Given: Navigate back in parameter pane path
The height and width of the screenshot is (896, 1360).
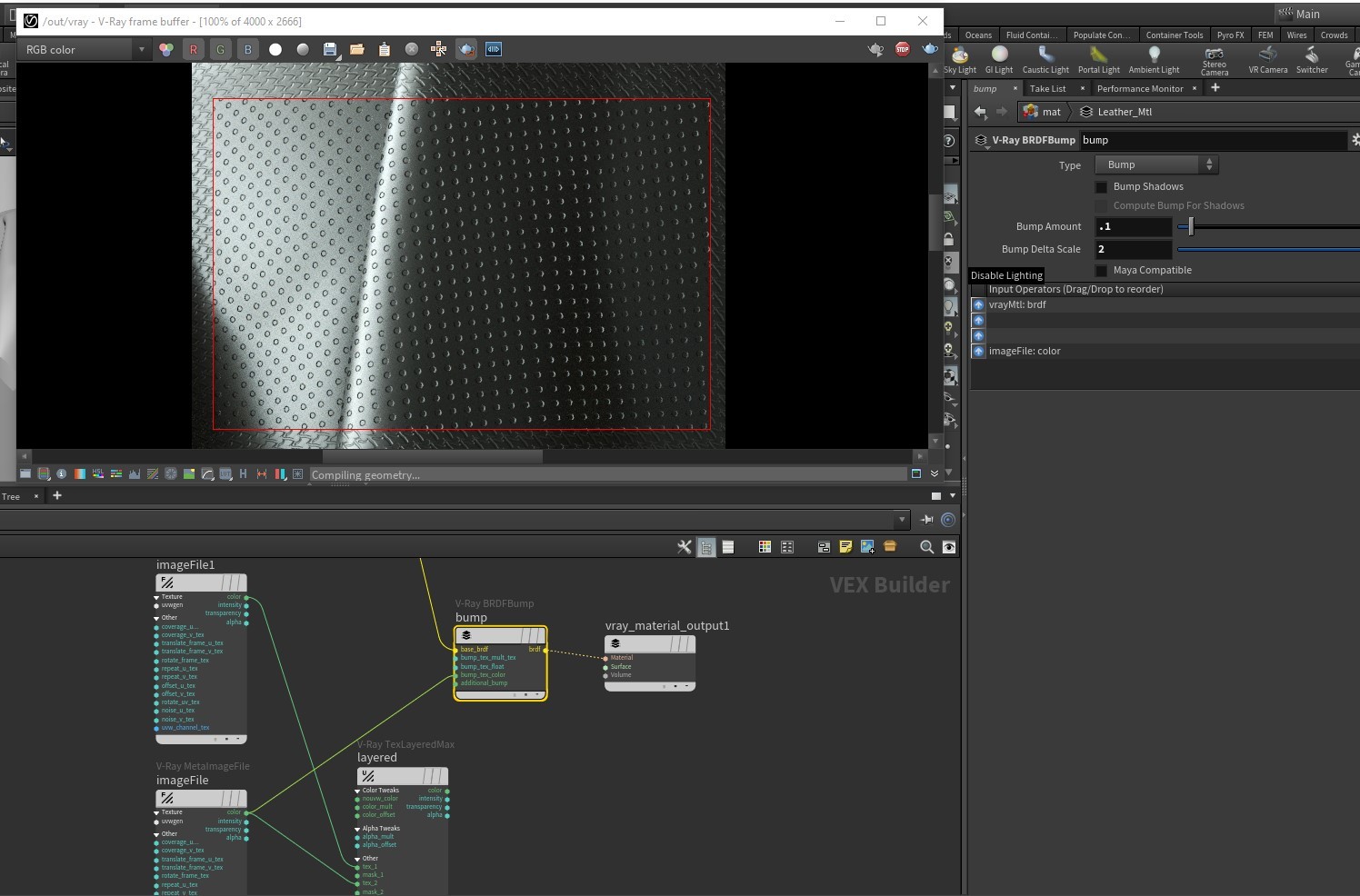Looking at the screenshot, I should click(980, 112).
